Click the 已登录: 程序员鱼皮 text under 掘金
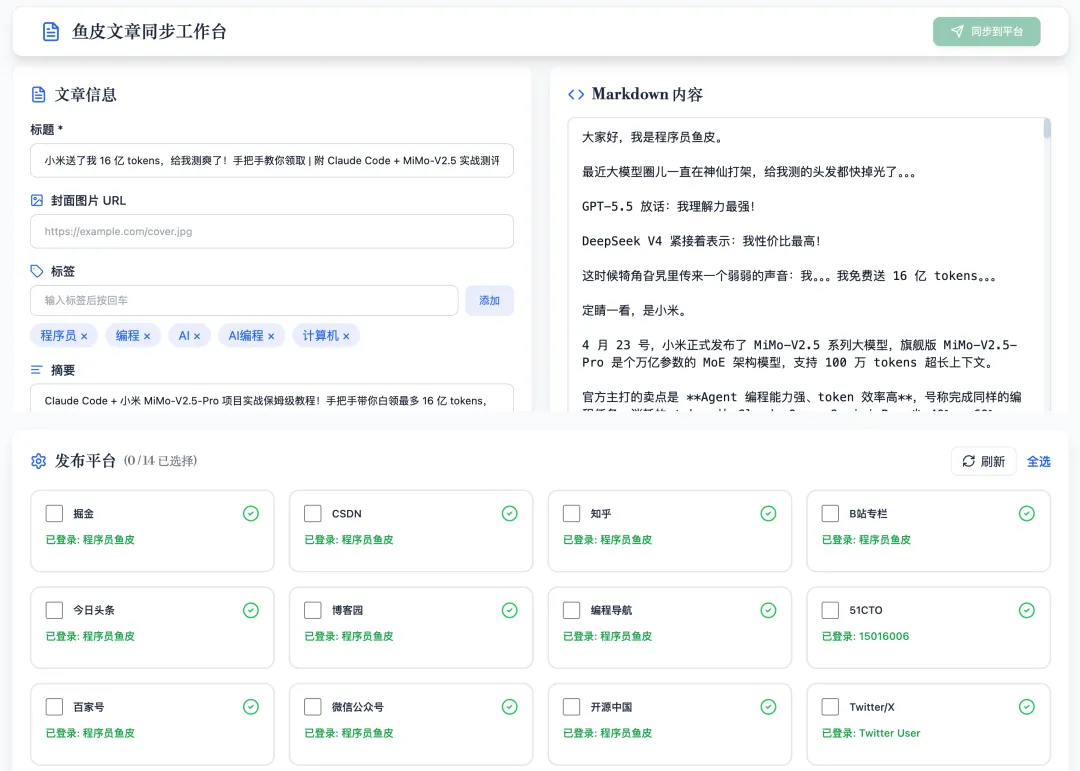Image resolution: width=1080 pixels, height=771 pixels. point(90,539)
